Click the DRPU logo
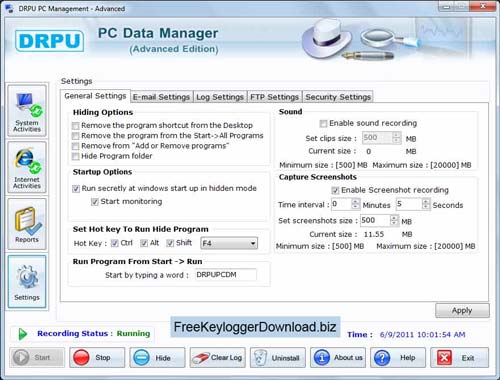The image size is (500, 380). (x=49, y=41)
